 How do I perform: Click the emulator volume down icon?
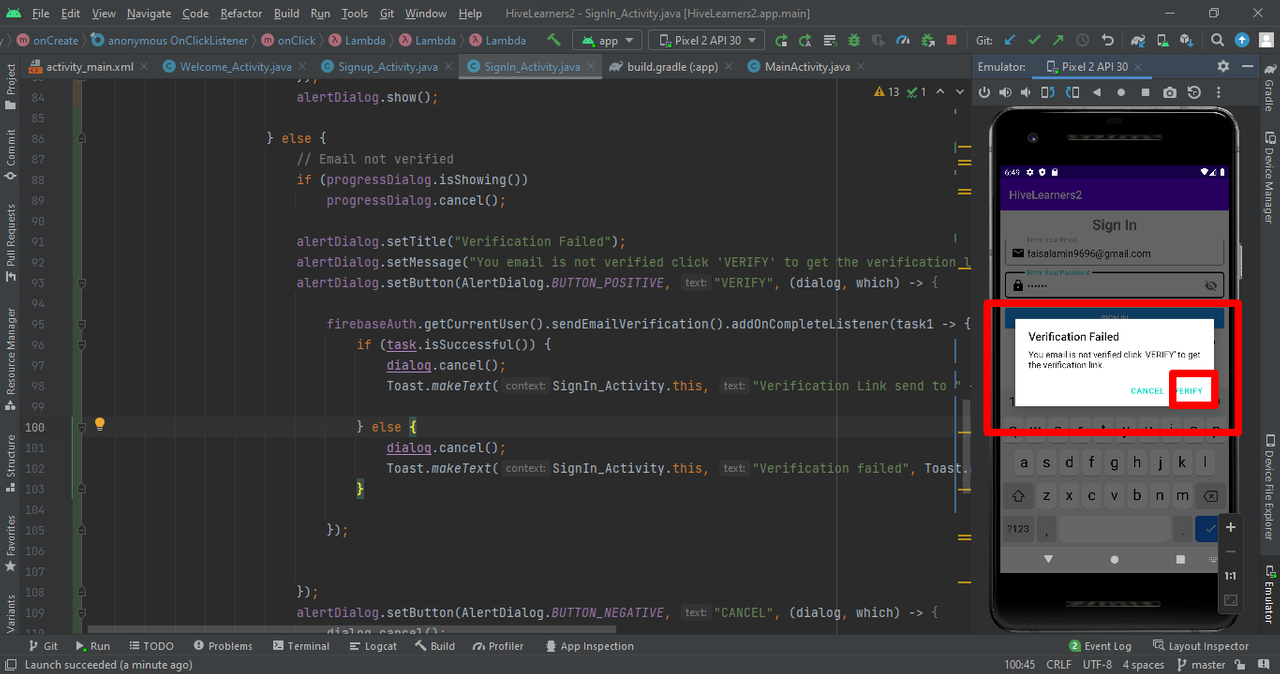pos(1027,92)
